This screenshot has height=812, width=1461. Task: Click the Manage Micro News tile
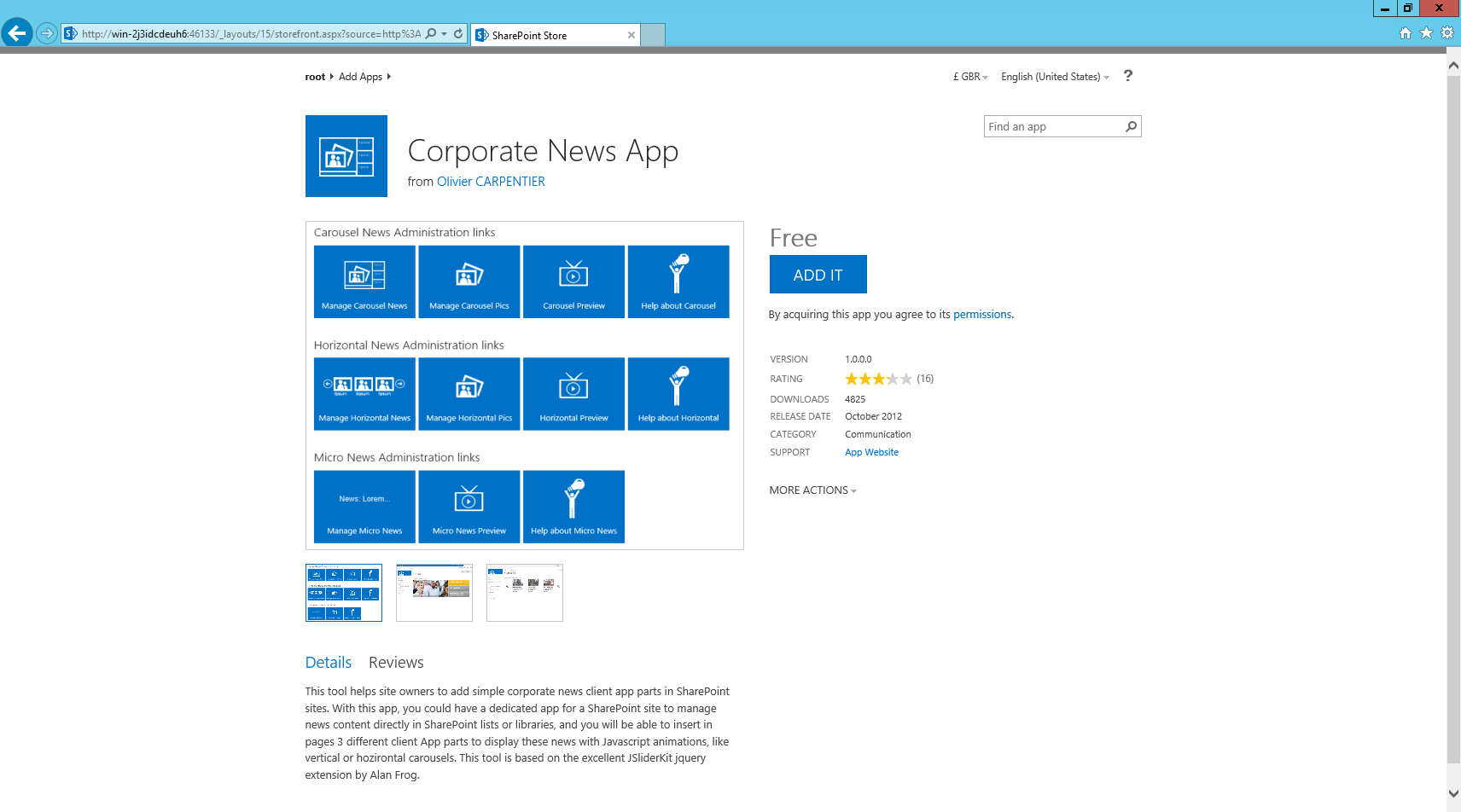point(364,507)
